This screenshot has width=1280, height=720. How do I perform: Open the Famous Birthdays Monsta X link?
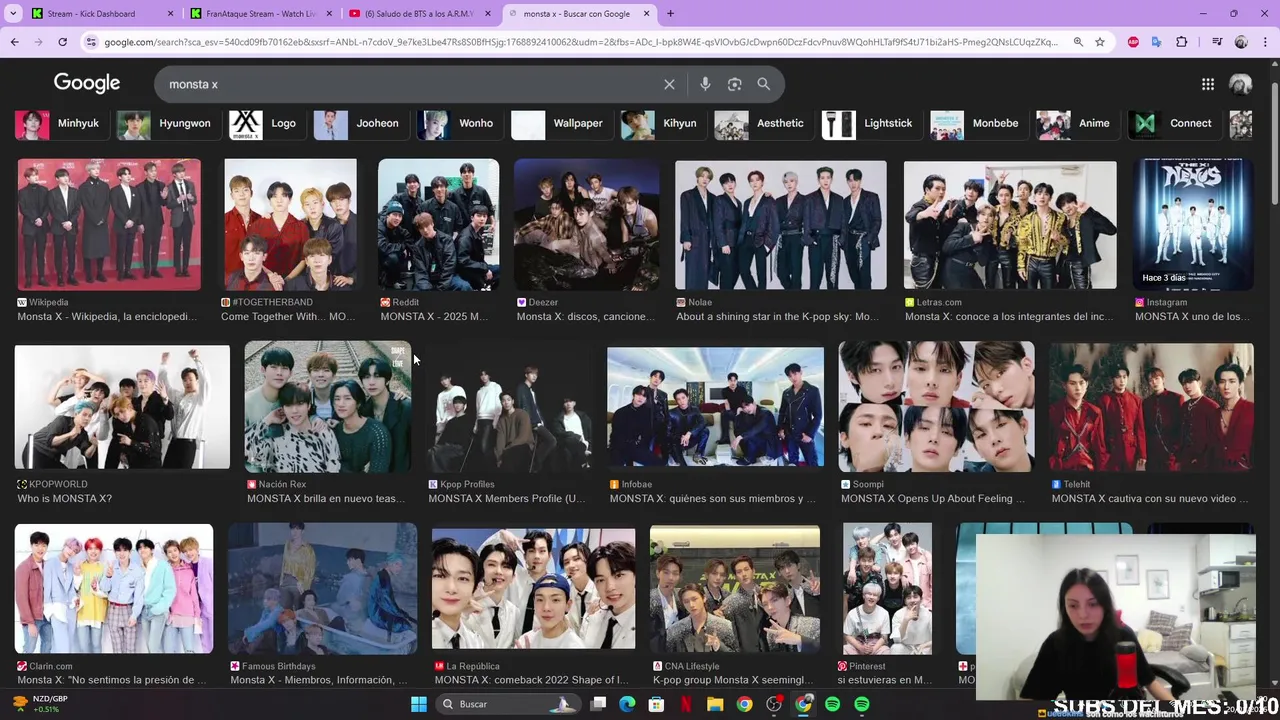pos(319,680)
